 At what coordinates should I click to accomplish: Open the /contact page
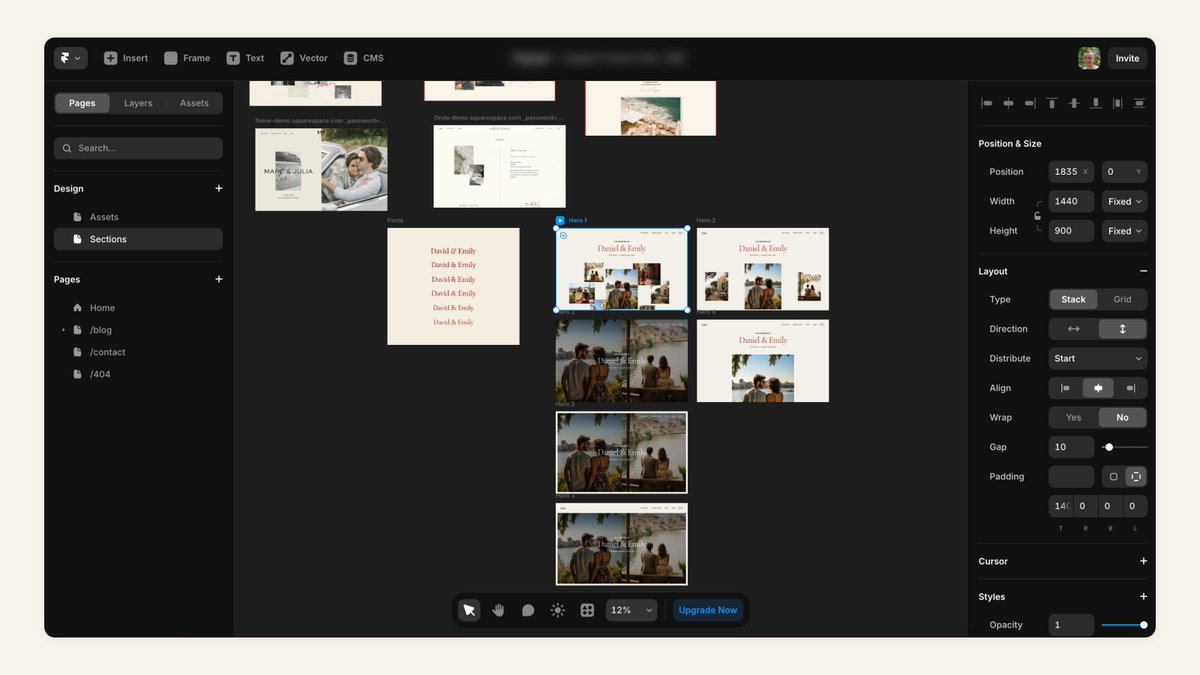click(x=138, y=352)
